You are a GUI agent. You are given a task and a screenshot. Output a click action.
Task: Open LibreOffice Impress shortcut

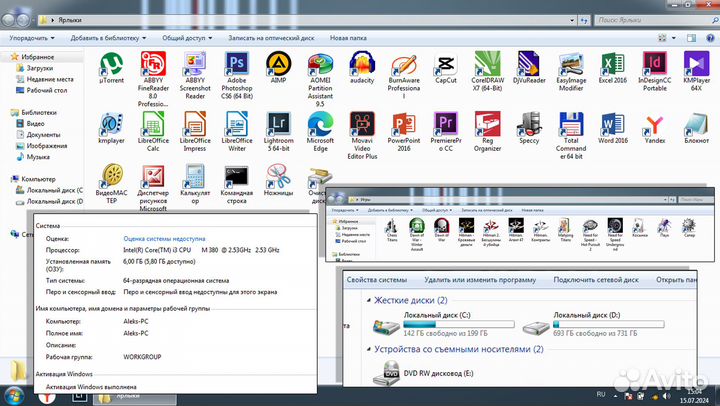coord(195,131)
